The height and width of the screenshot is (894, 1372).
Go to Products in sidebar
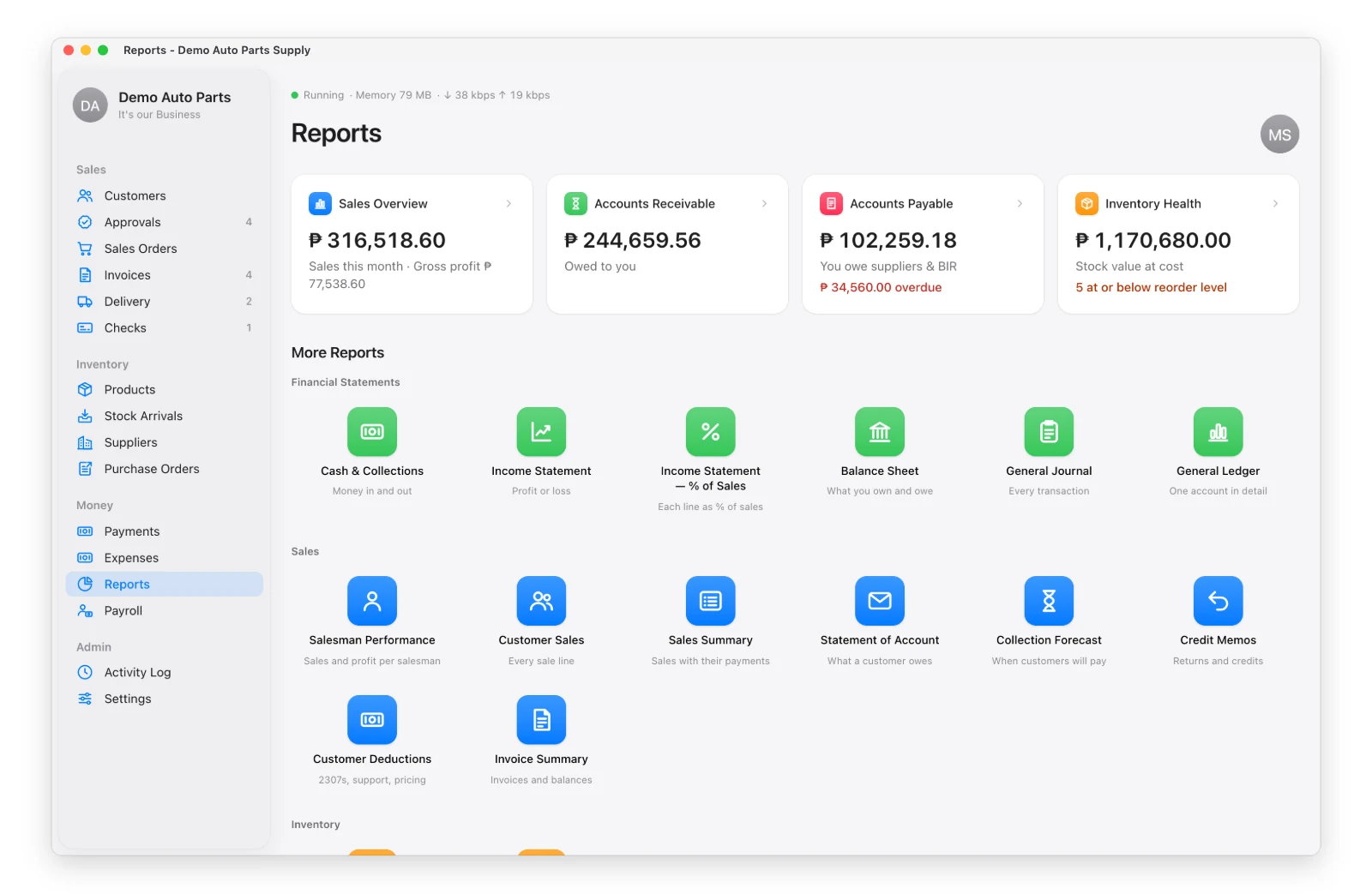(x=165, y=389)
